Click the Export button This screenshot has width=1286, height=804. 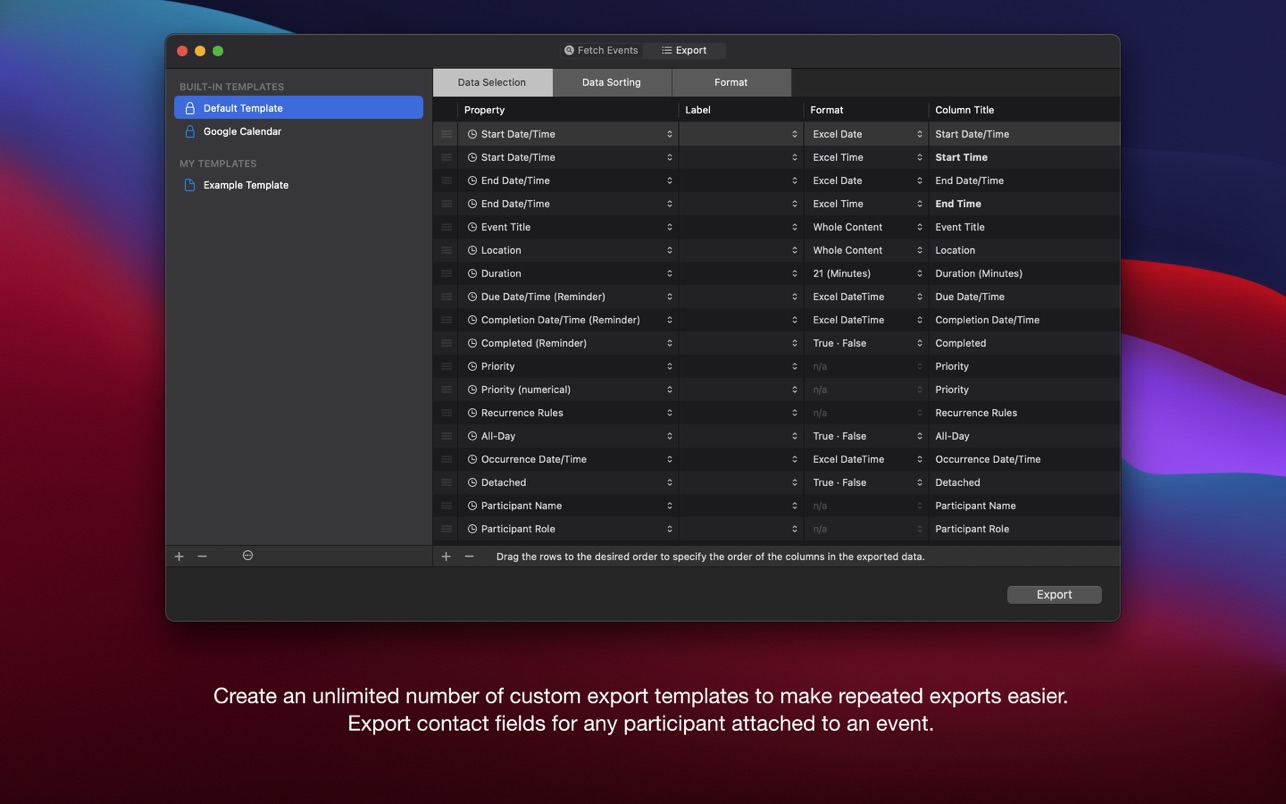[x=1054, y=594]
